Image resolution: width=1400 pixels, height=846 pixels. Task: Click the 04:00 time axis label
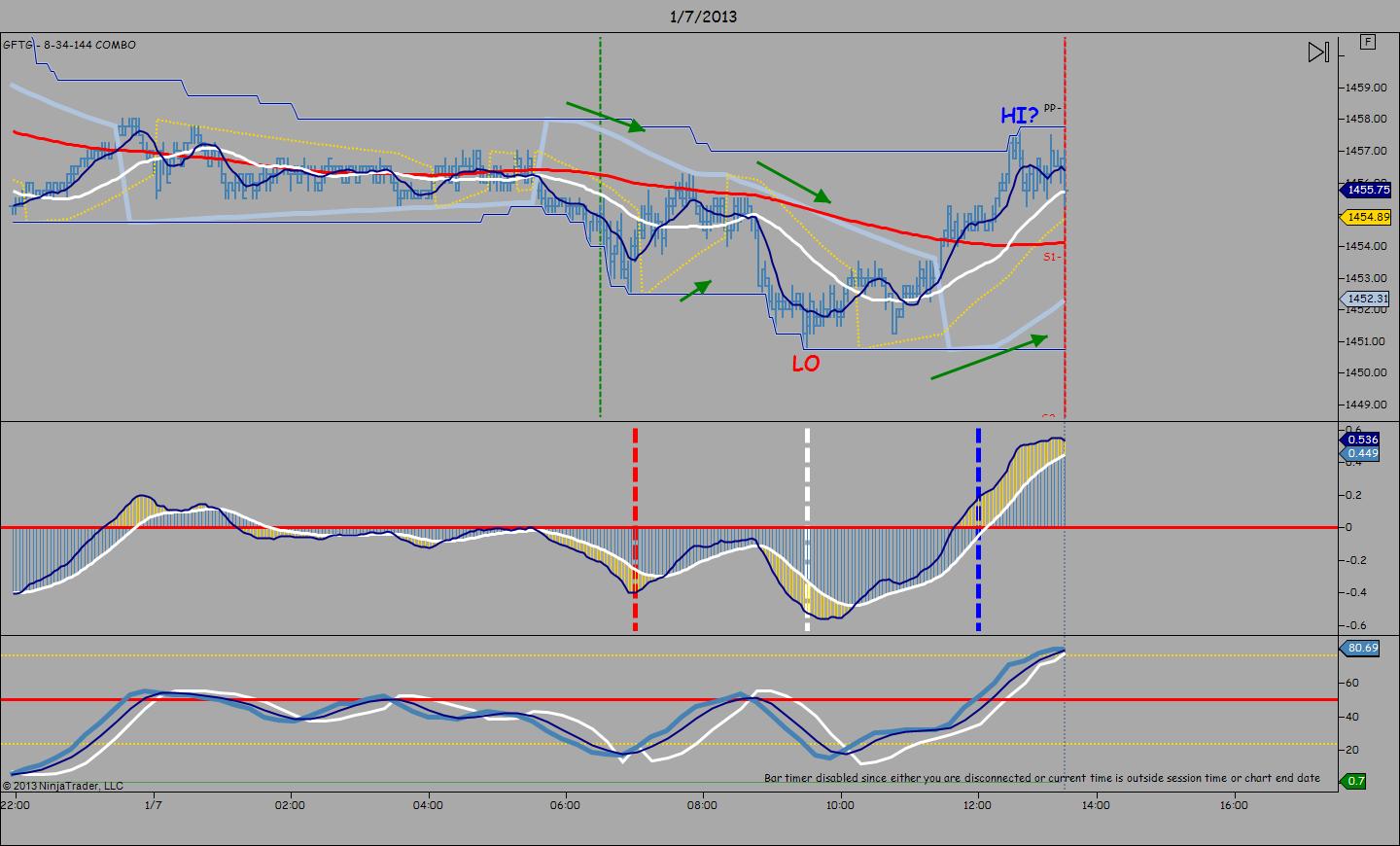pos(428,805)
